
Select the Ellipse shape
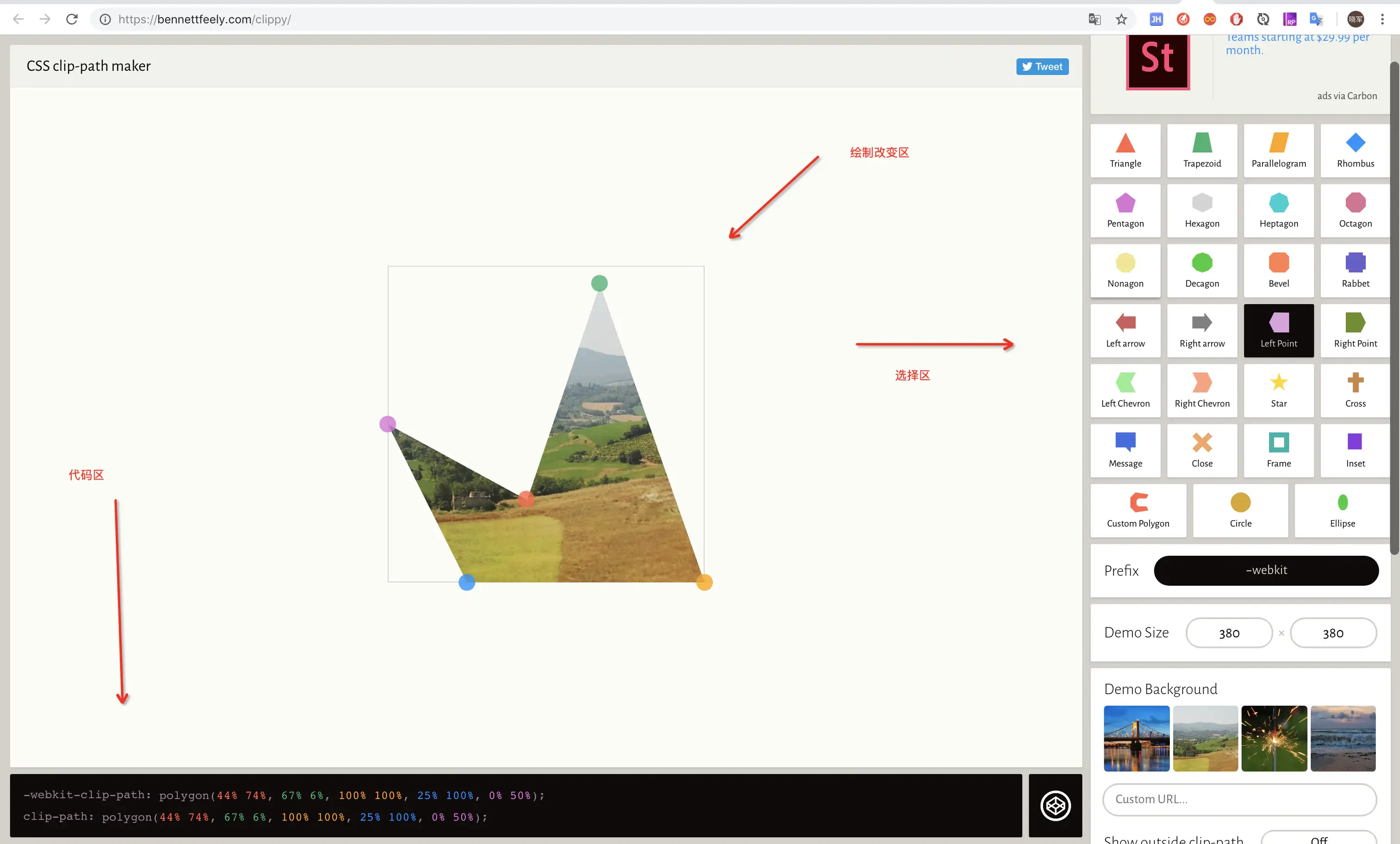1342,510
